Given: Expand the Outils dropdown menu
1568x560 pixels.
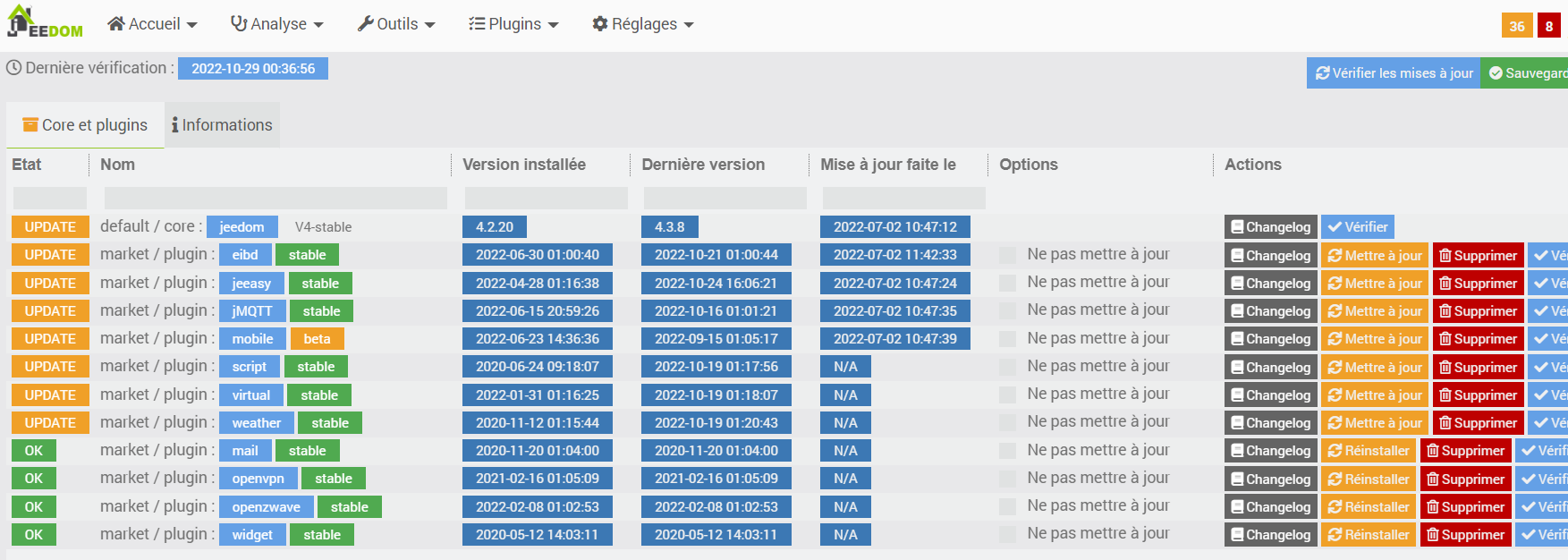Looking at the screenshot, I should coord(396,24).
